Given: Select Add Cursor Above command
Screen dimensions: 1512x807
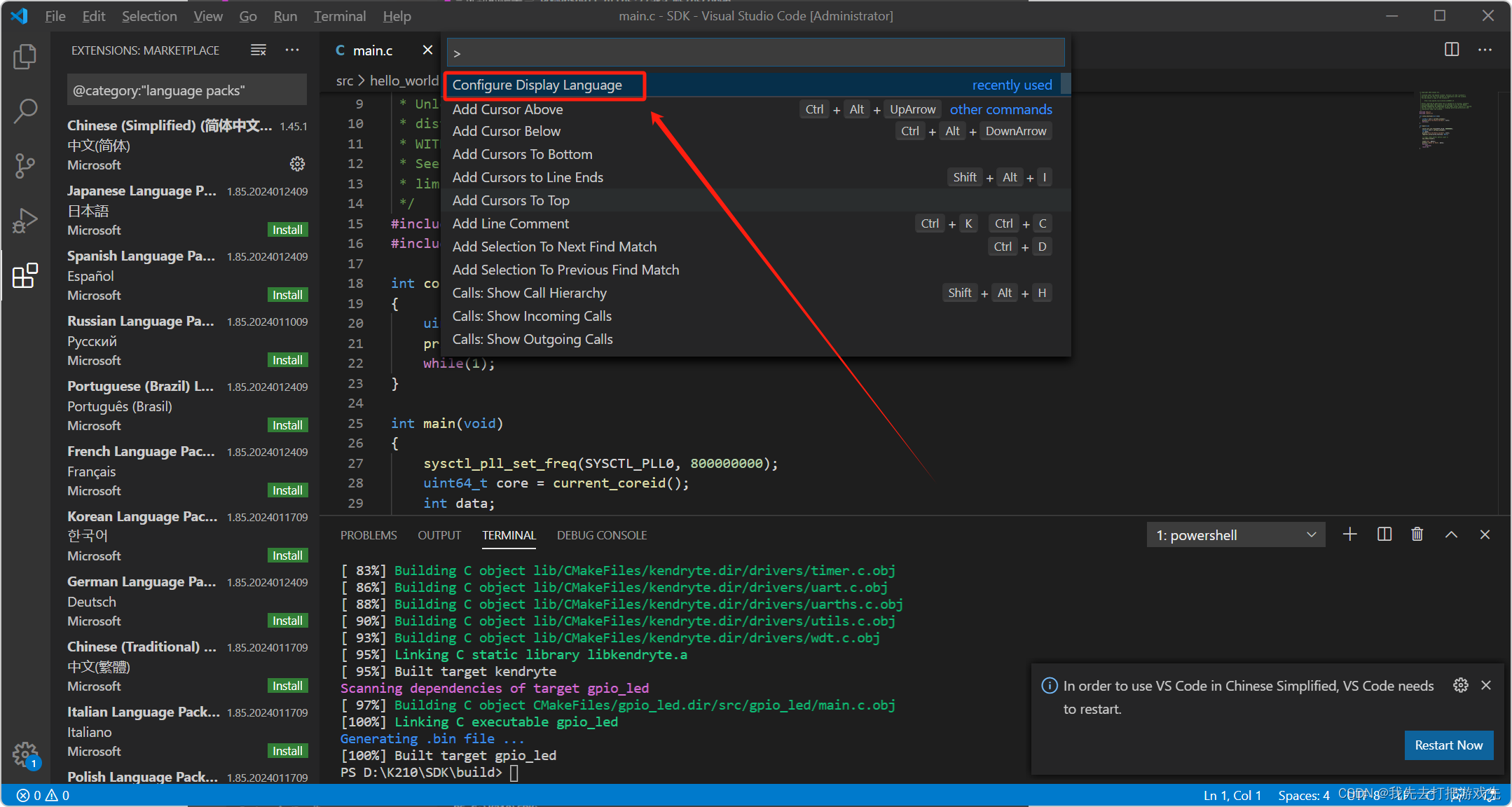Looking at the screenshot, I should click(x=755, y=109).
